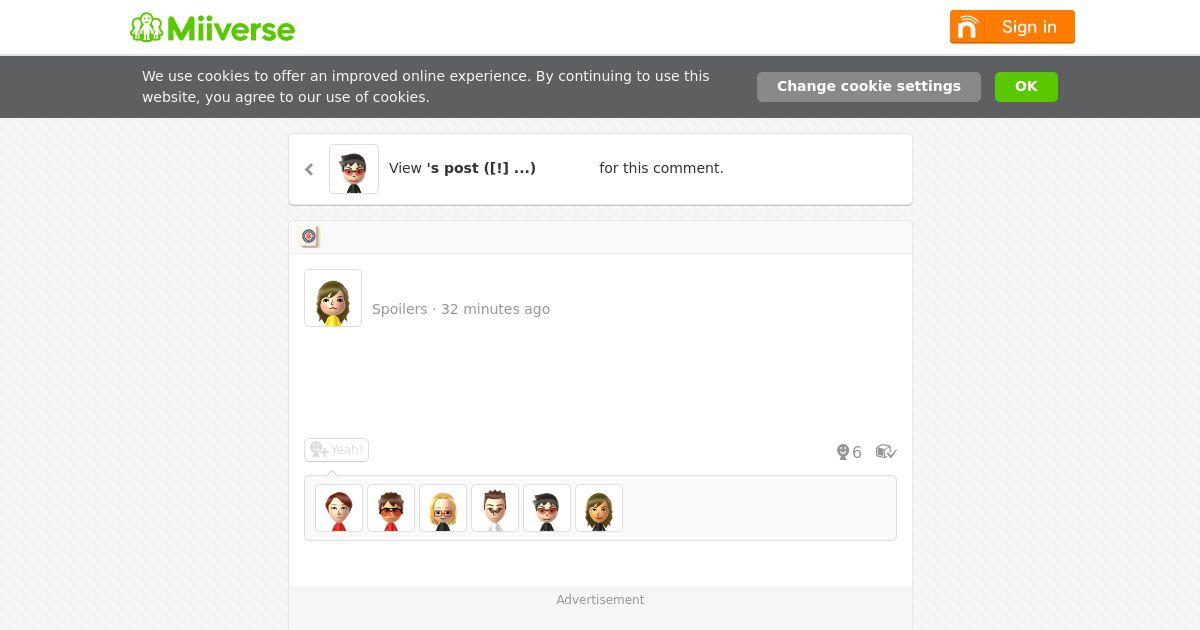Image resolution: width=1200 pixels, height=630 pixels.
Task: Give a Yeah! to this comment
Action: (x=336, y=450)
